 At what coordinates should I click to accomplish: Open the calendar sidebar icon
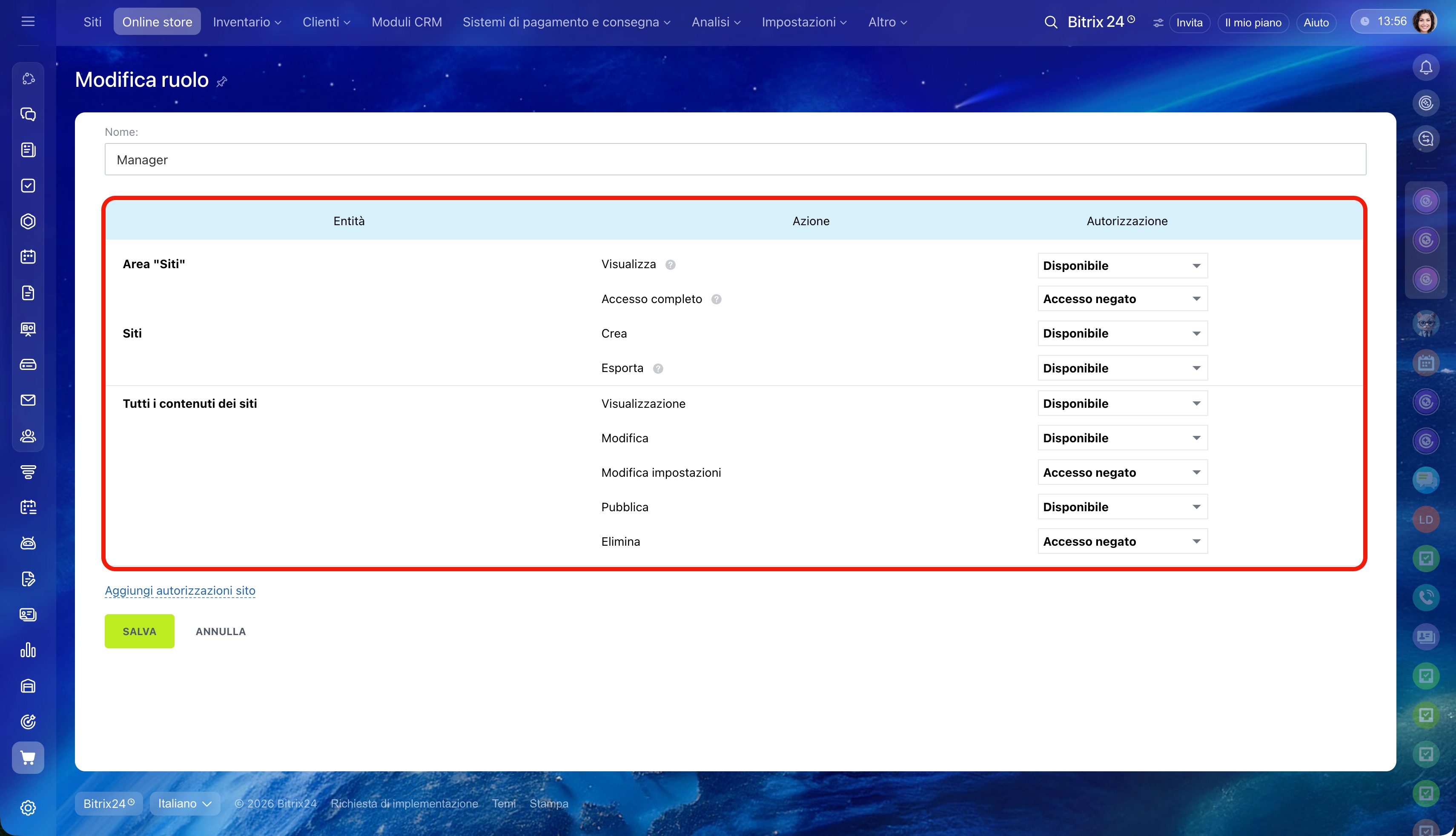pos(28,257)
